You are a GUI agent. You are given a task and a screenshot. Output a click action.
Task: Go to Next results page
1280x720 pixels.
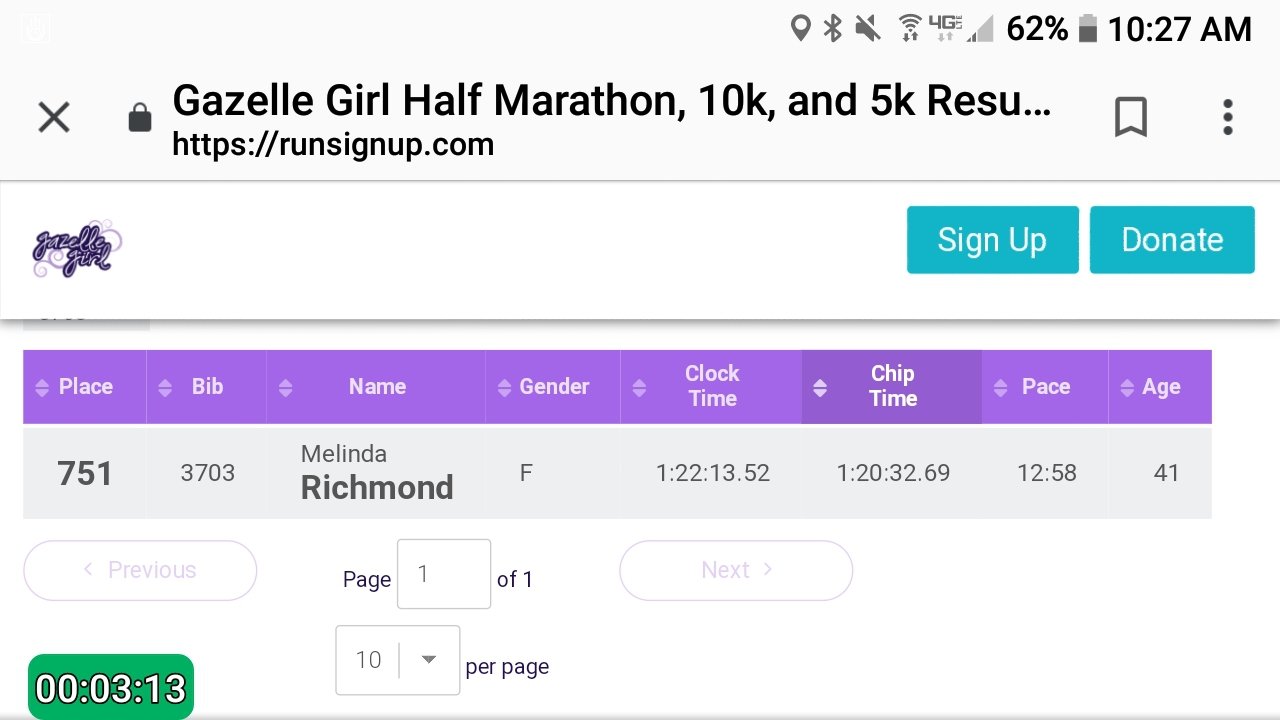(736, 570)
